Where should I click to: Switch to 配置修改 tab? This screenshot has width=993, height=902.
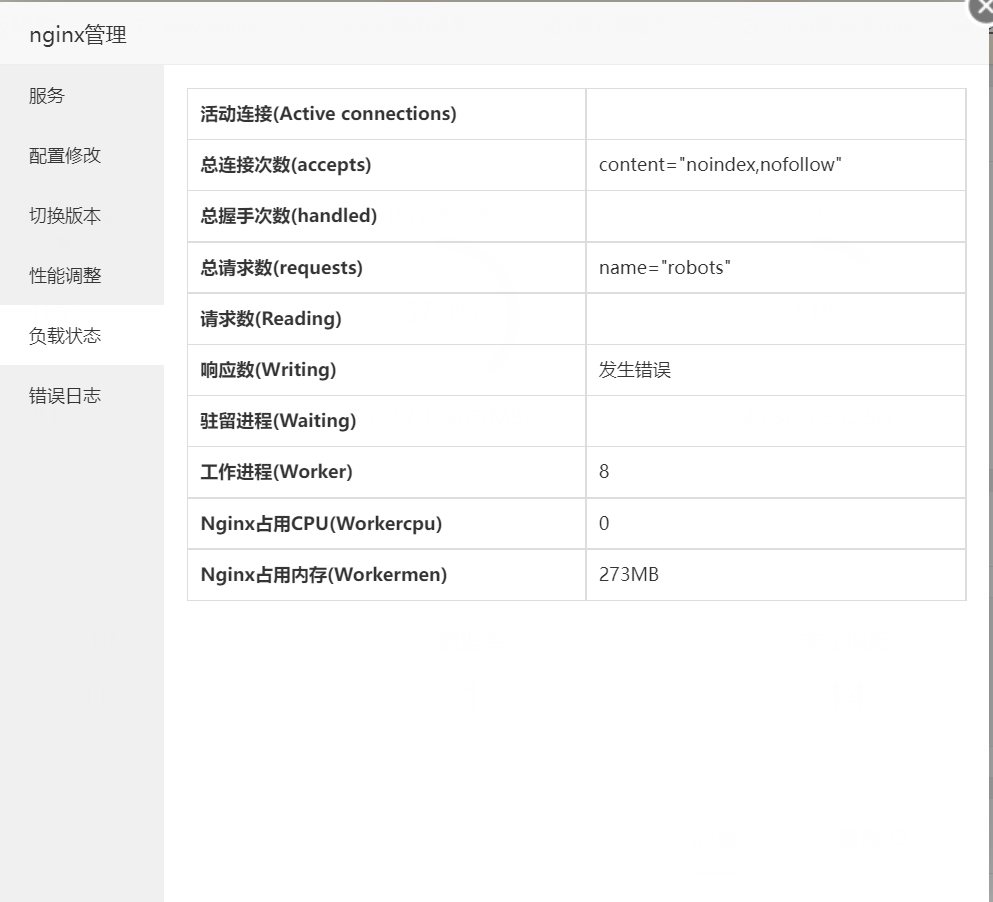point(82,156)
